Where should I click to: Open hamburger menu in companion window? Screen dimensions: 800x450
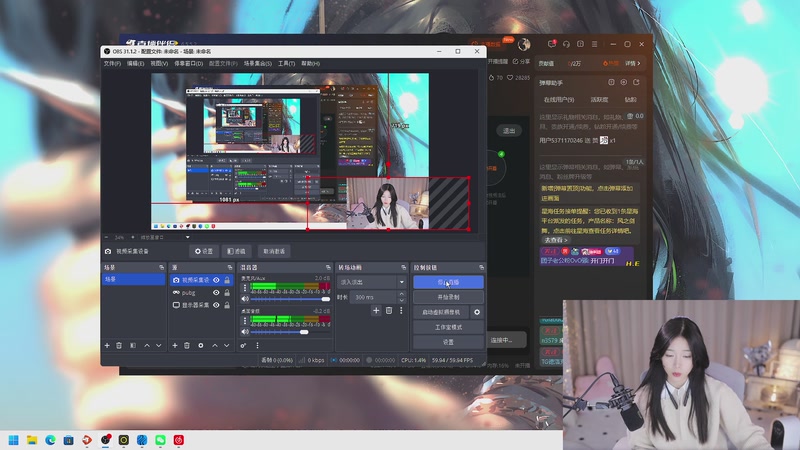click(x=594, y=44)
